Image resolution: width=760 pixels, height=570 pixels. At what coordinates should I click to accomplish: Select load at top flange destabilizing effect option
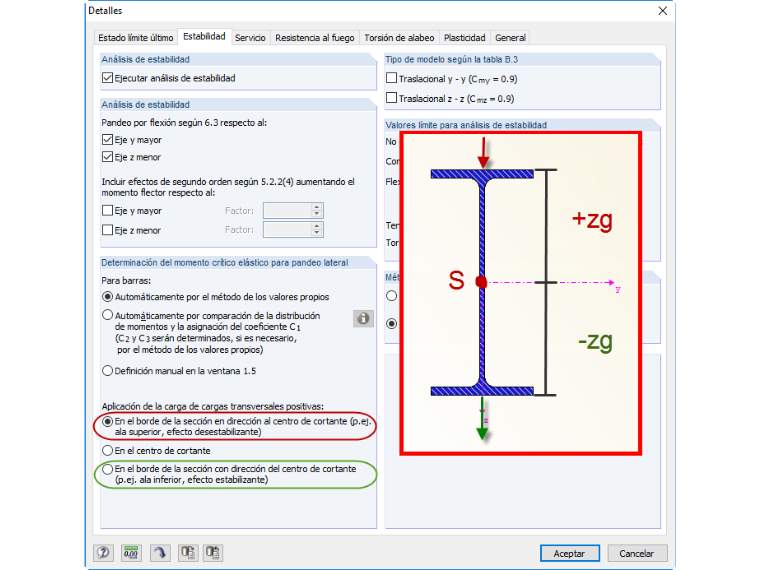click(107, 422)
